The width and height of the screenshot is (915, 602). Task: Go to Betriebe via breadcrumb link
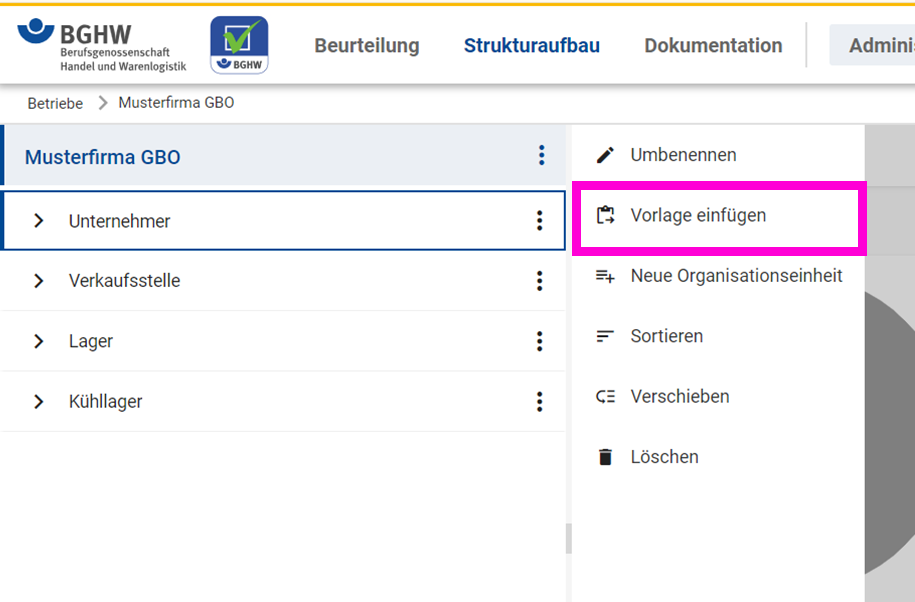click(55, 103)
